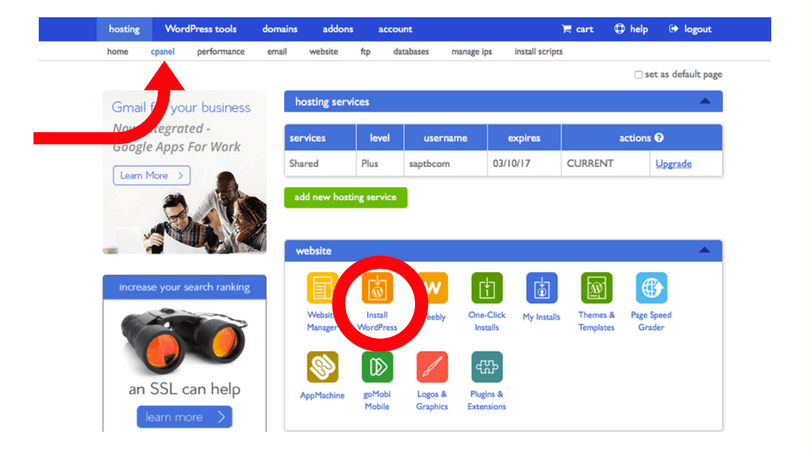Open the home submenu item
810x450 pixels.
[x=117, y=52]
